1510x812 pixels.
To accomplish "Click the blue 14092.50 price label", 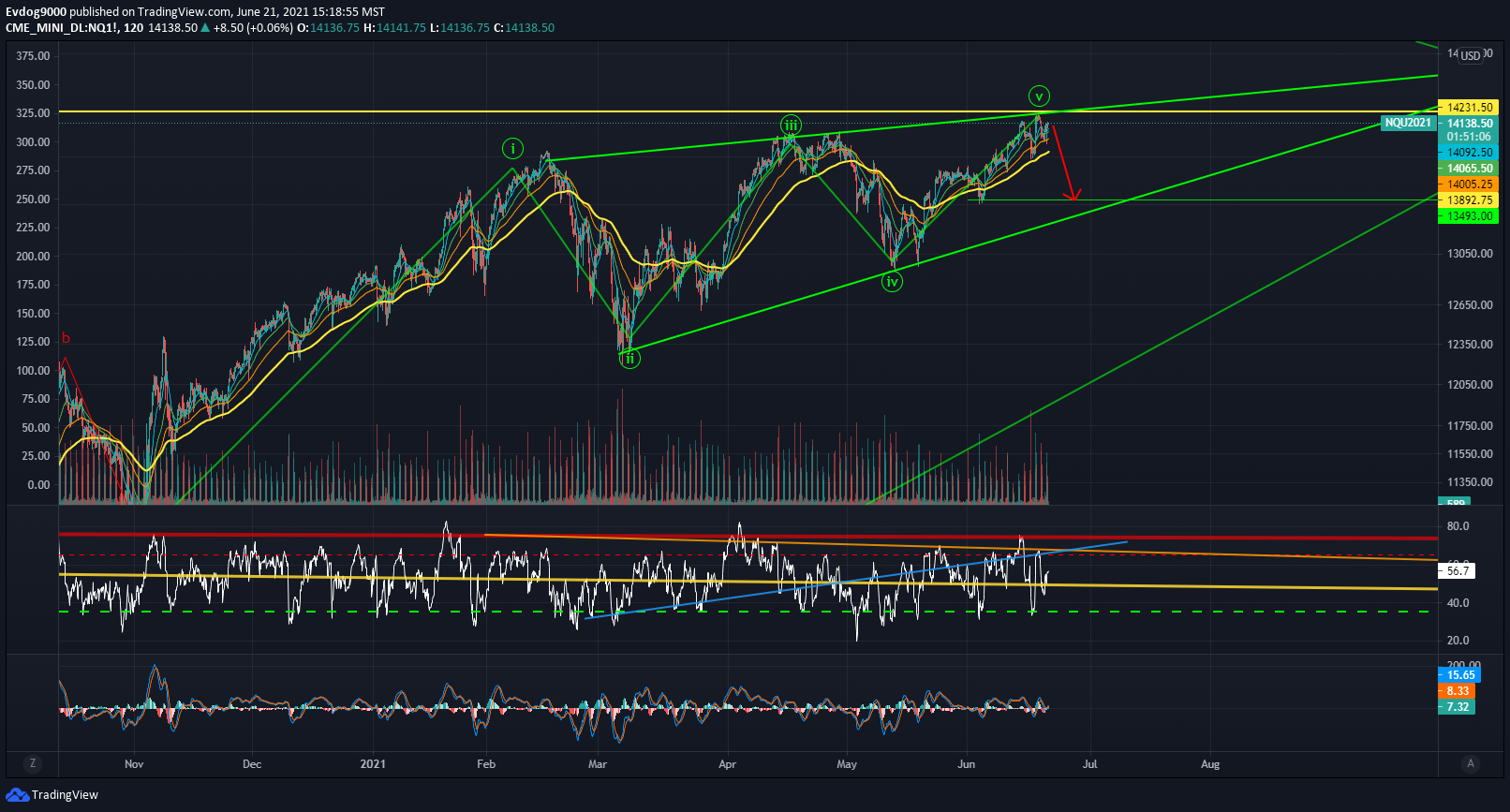I will point(1468,153).
